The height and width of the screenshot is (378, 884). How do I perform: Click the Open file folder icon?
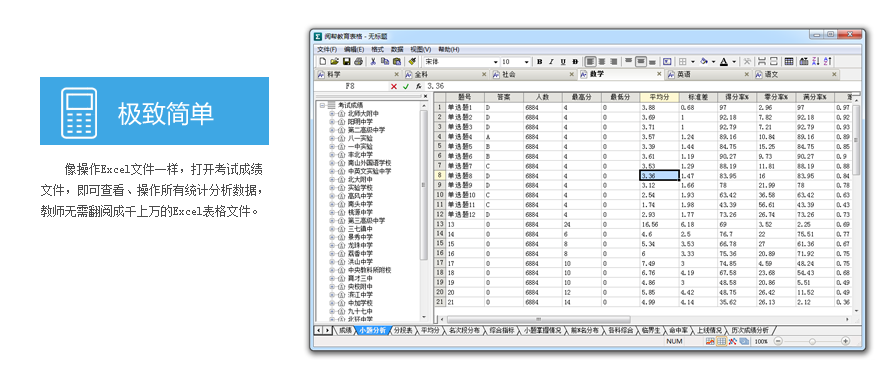coord(334,61)
